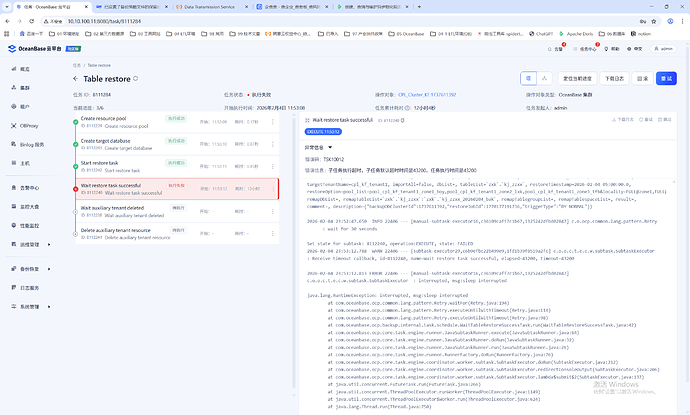Click the copy icon beside the log title
Viewport: 690px width, 415px height.
[x=405, y=120]
